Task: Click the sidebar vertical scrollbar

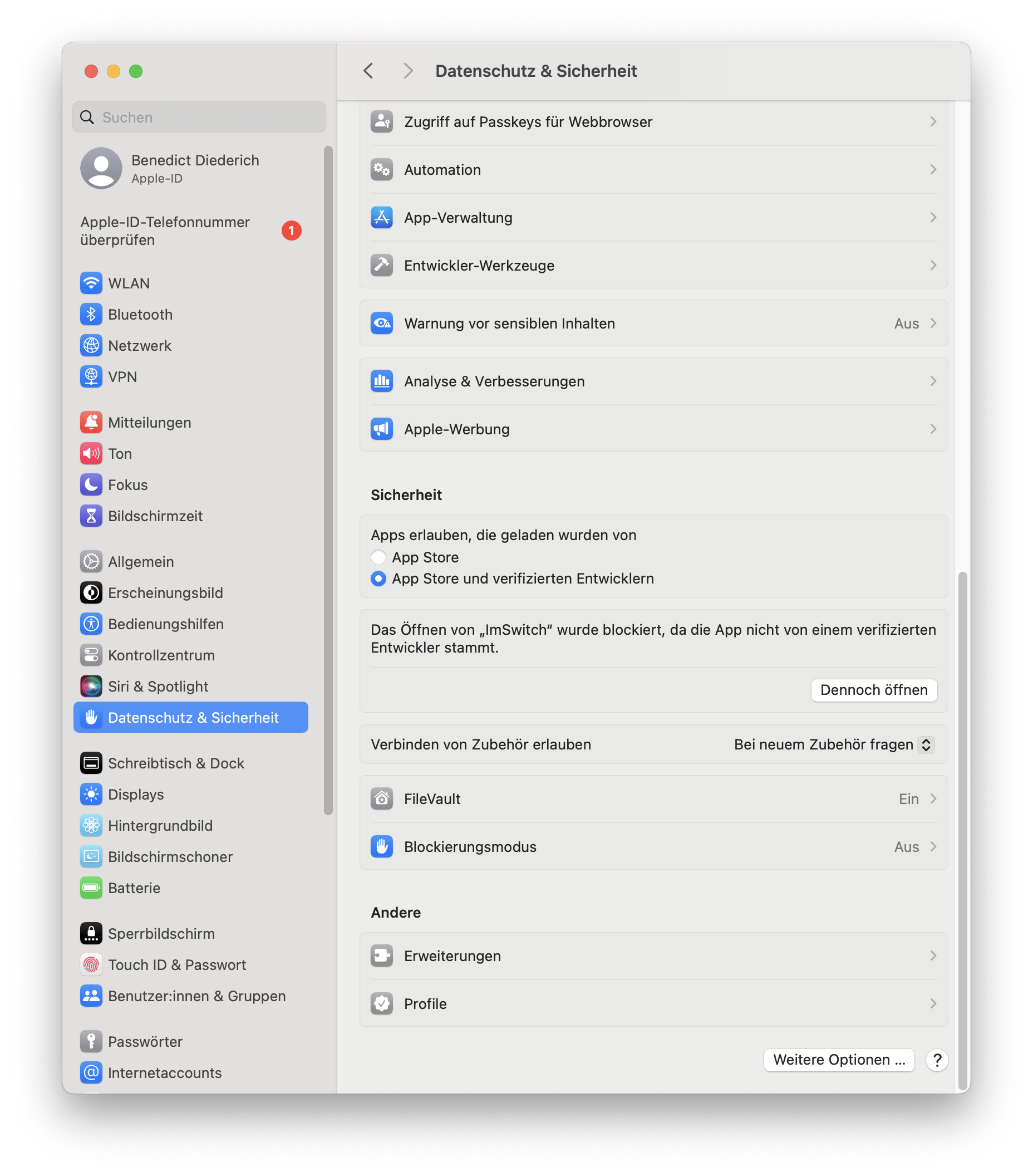Action: tap(328, 481)
